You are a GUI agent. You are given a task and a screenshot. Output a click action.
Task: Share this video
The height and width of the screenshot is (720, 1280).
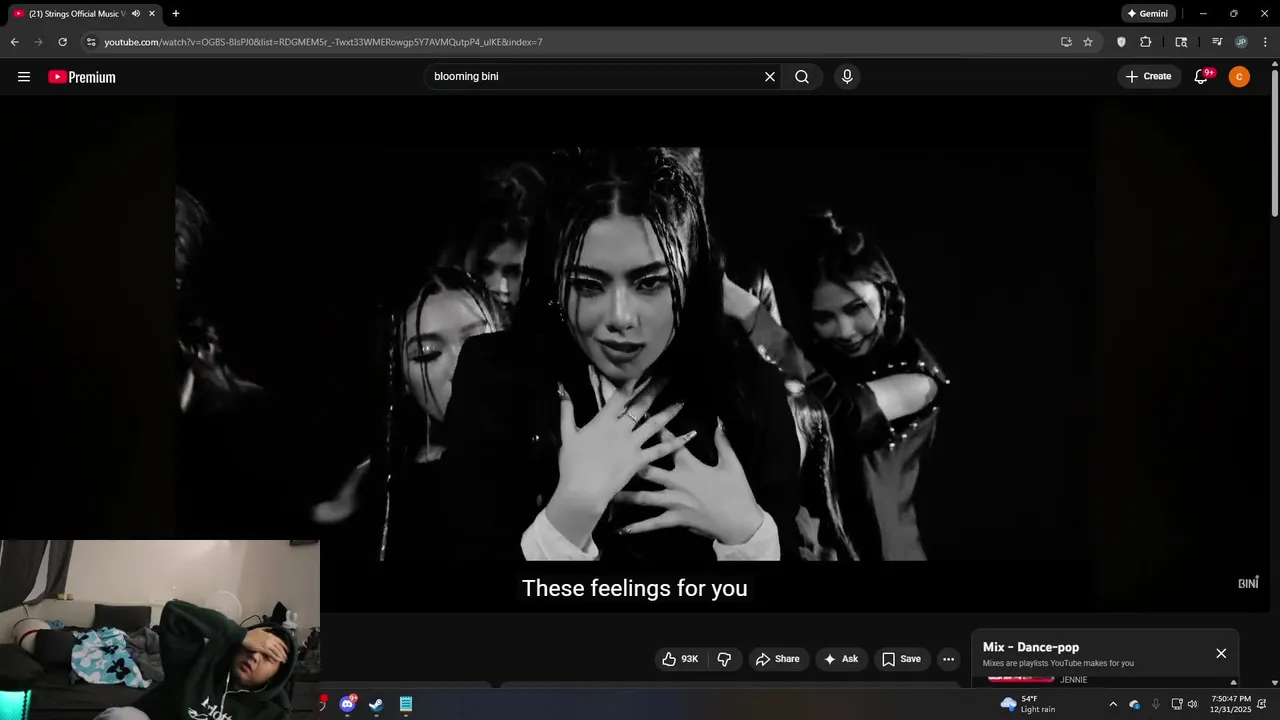778,659
